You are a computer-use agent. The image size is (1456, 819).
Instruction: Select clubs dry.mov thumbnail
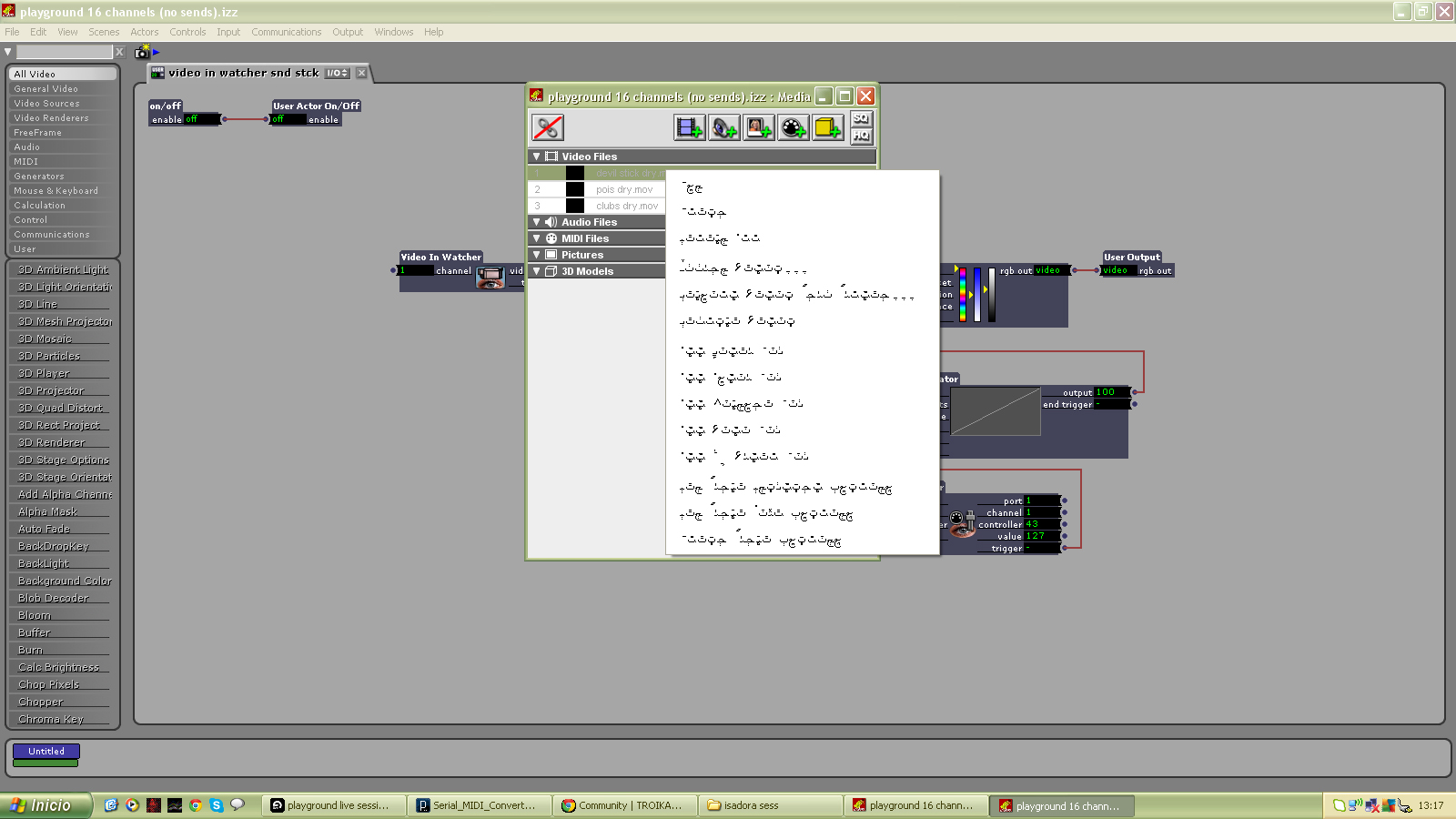[x=575, y=206]
